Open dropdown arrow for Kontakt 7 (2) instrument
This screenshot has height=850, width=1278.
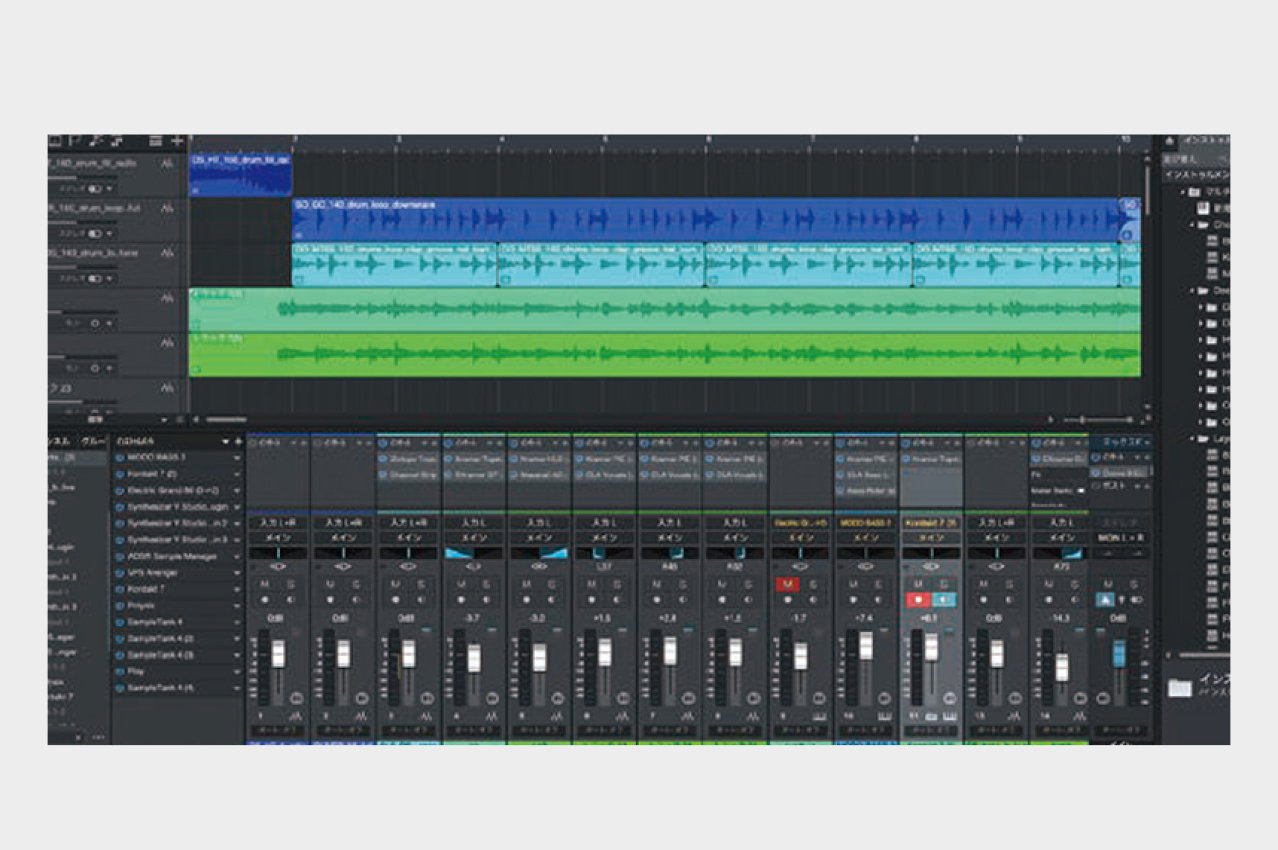[x=237, y=474]
